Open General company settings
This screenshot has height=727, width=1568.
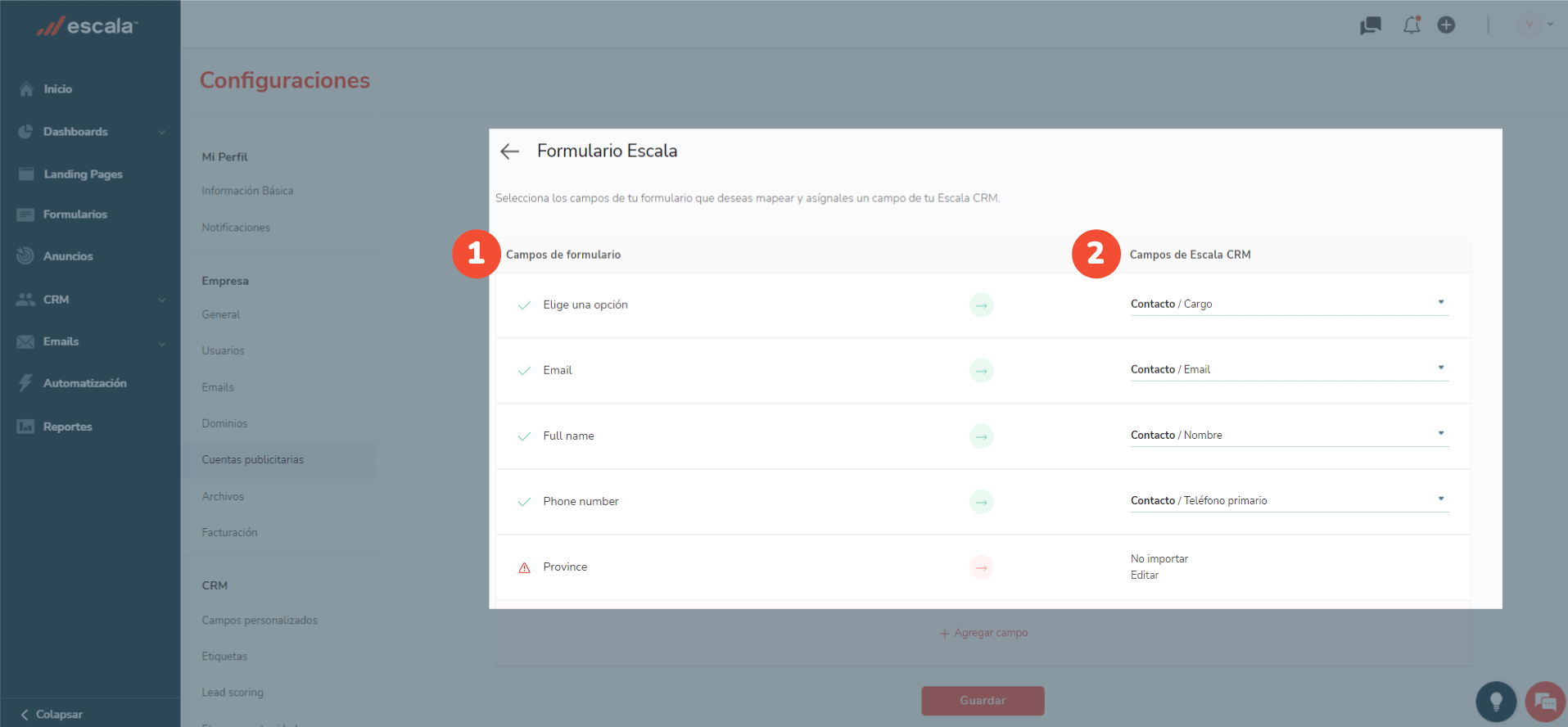click(x=221, y=314)
